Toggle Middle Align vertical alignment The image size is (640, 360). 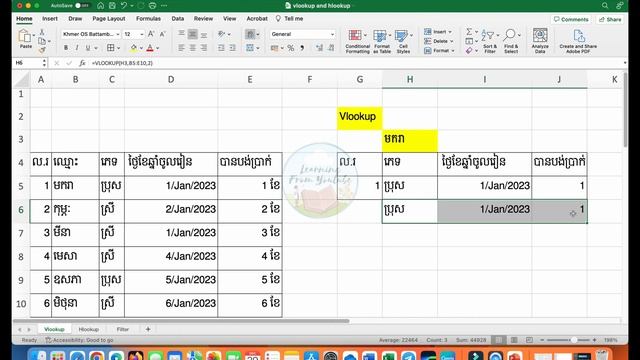click(x=193, y=34)
